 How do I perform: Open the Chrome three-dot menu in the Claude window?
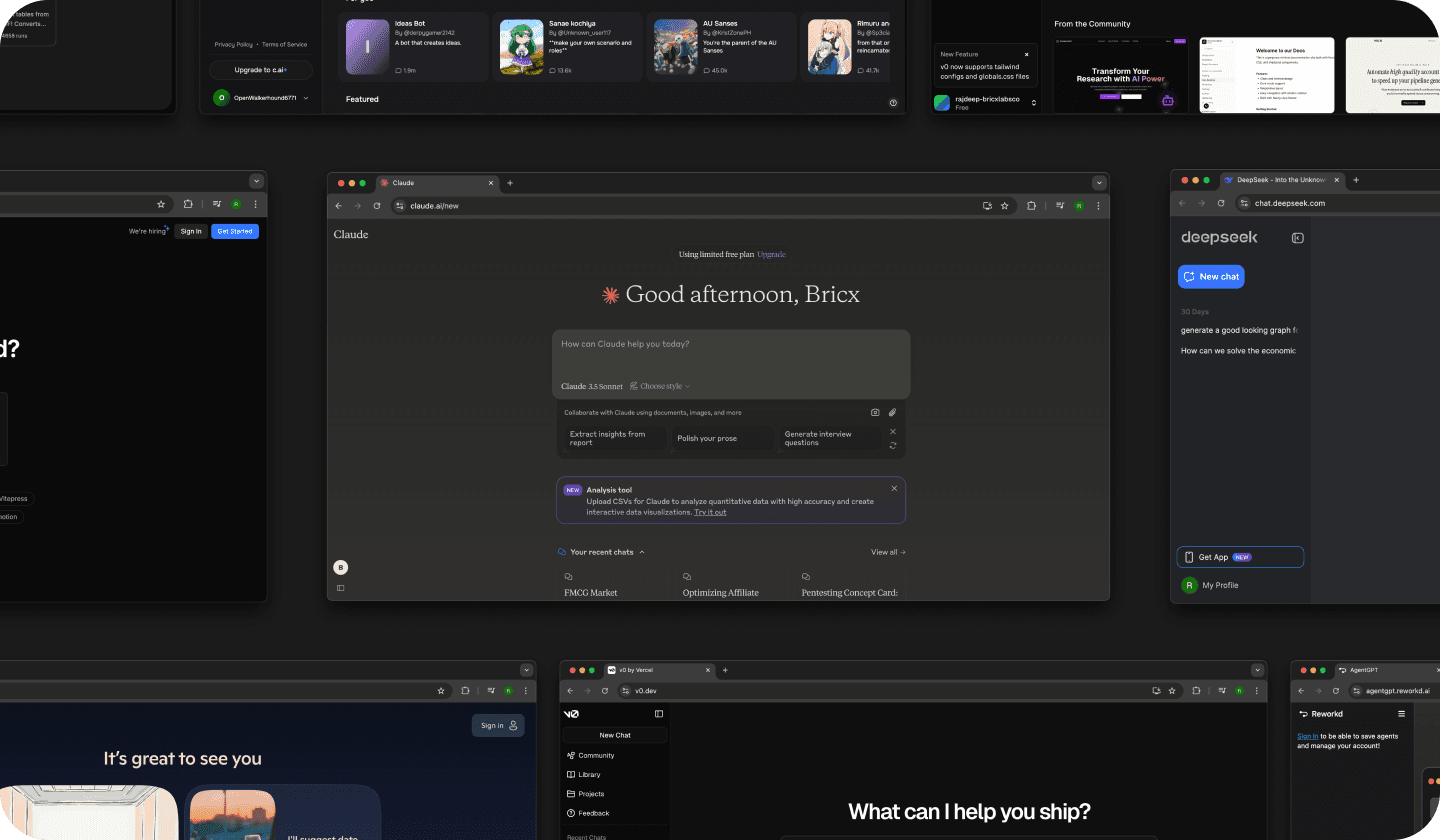coord(1098,206)
